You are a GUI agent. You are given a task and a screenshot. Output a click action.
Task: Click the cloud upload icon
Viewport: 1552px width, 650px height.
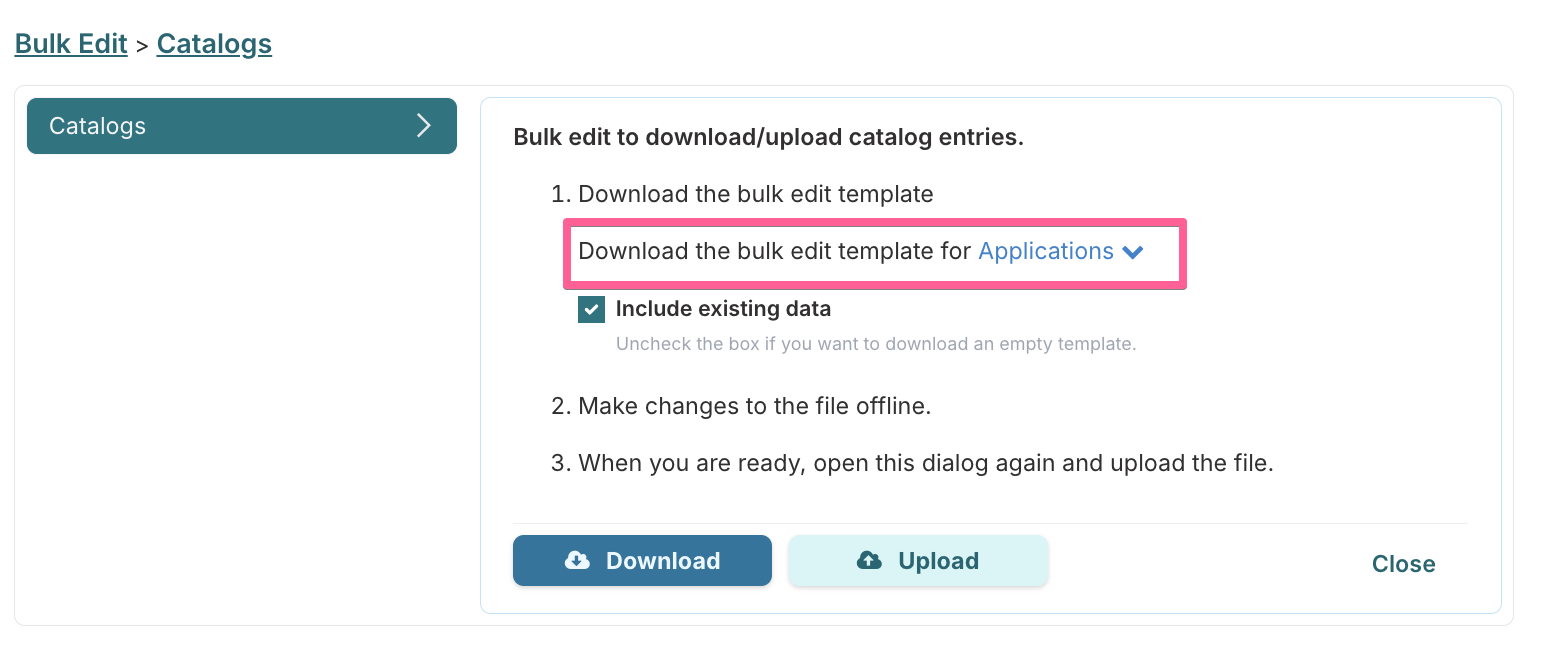(x=869, y=561)
